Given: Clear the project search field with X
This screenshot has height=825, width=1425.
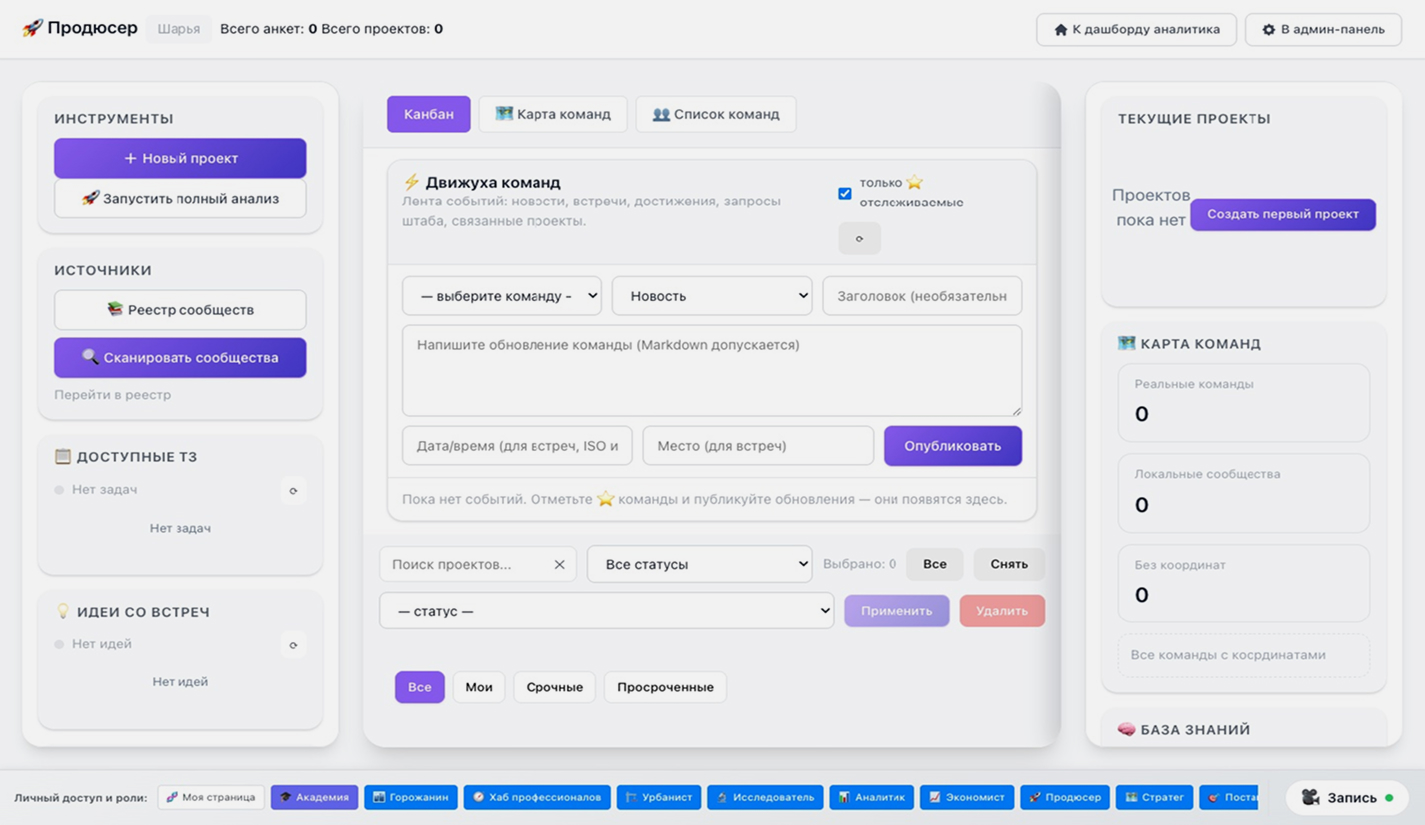Looking at the screenshot, I should tap(559, 565).
